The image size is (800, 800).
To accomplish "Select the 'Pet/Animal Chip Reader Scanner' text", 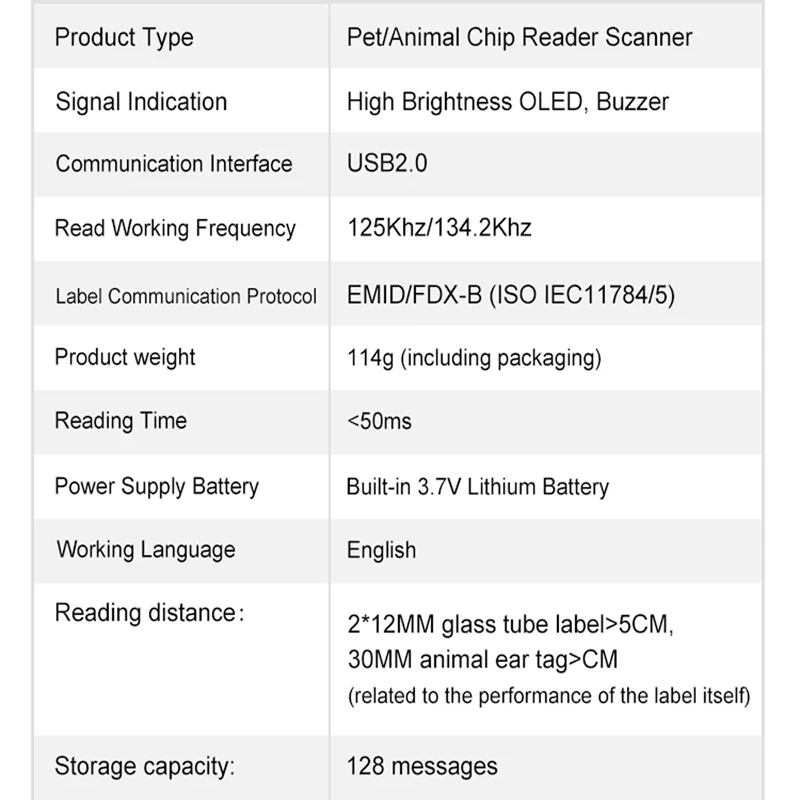I will (519, 38).
